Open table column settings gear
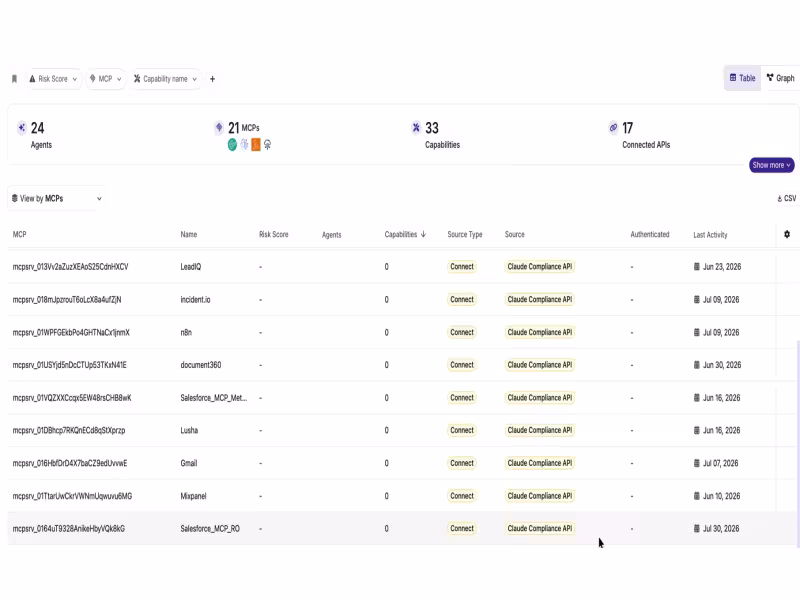 787,234
